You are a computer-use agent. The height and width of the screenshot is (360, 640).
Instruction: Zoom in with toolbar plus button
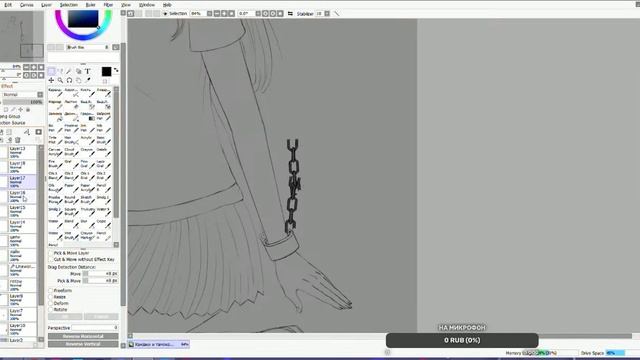[x=224, y=13]
